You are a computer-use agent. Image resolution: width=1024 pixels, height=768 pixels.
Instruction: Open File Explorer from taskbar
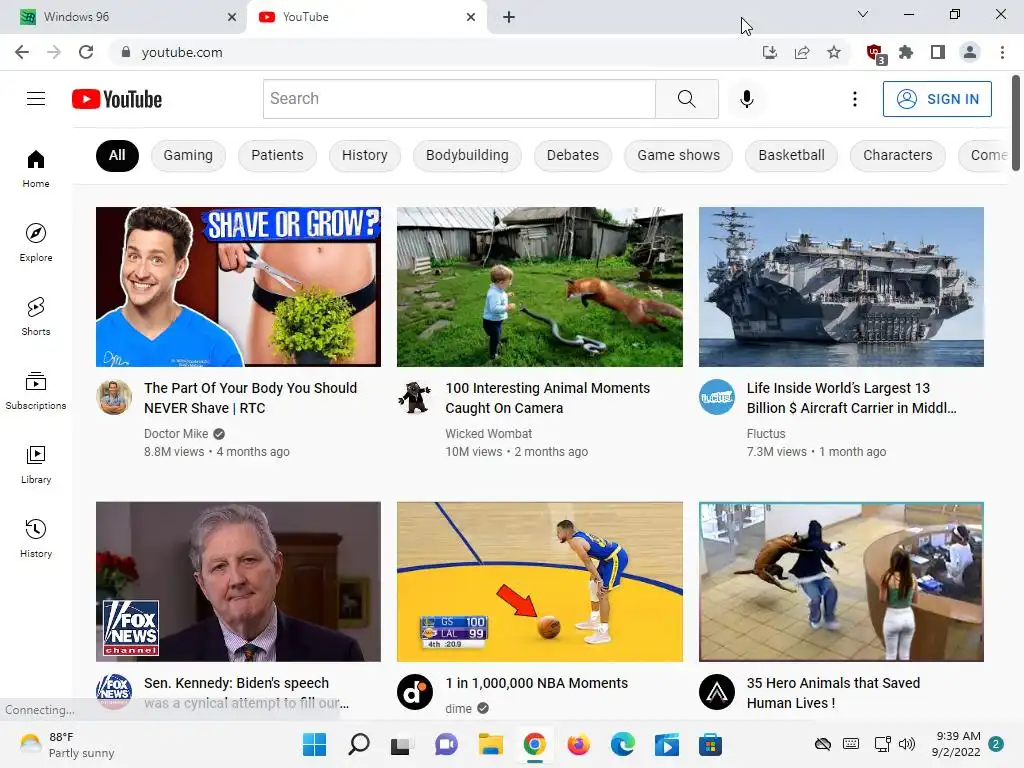point(490,744)
